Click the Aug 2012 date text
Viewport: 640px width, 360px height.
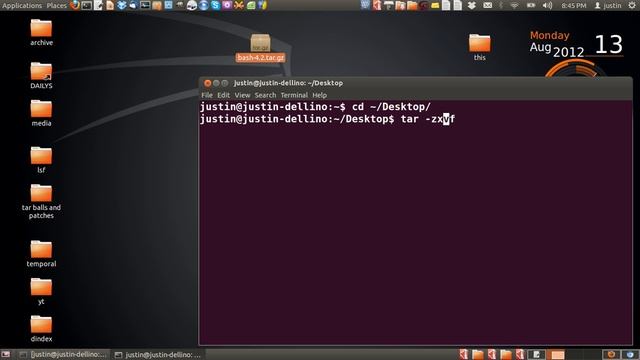point(557,50)
